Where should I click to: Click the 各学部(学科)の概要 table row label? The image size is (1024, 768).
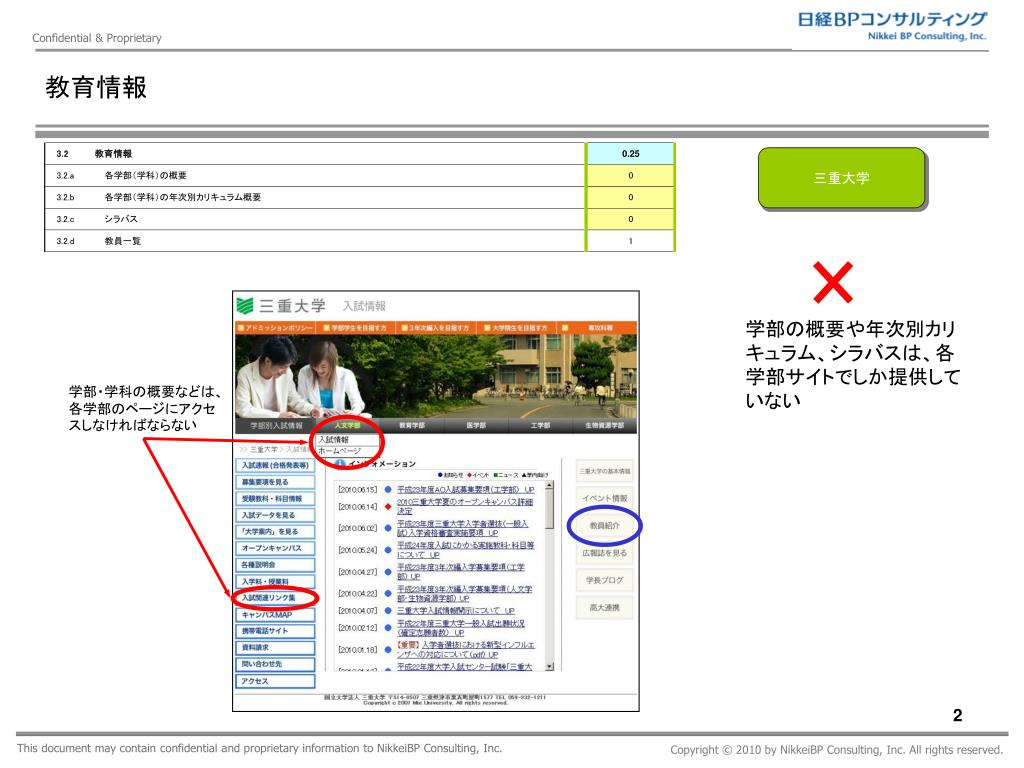click(x=145, y=175)
